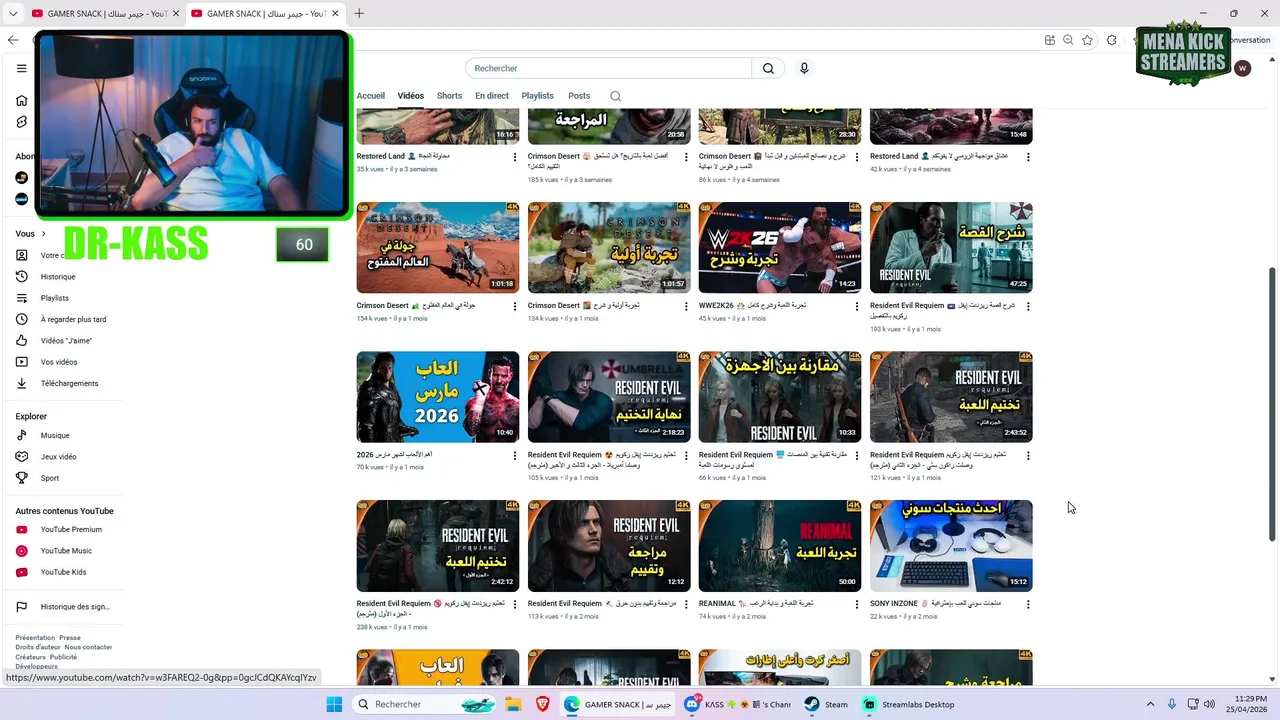
Task: Go to YouTube Home icon in mini sidebar
Action: tap(21, 100)
